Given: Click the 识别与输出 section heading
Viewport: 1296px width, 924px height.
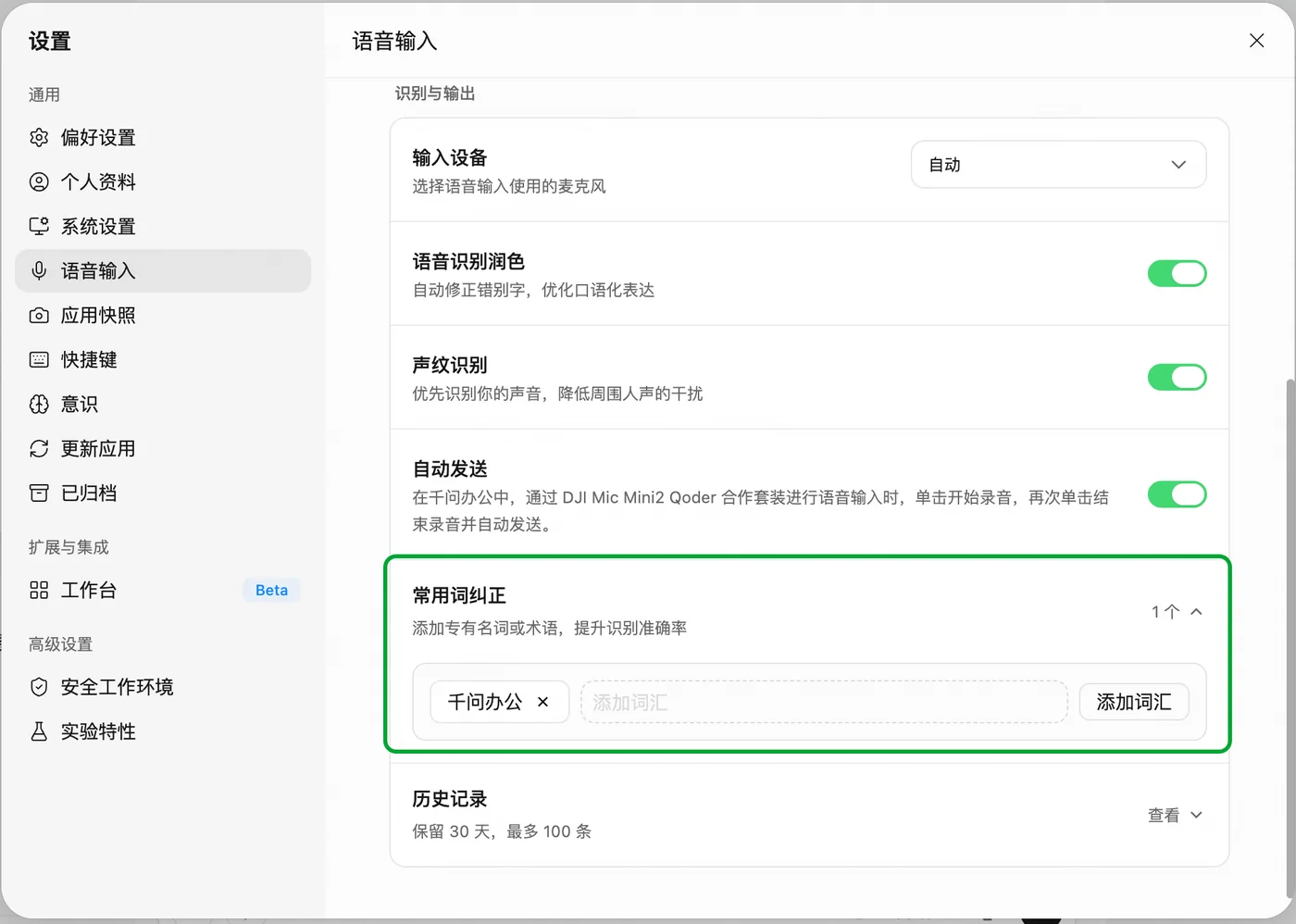Looking at the screenshot, I should (x=435, y=94).
